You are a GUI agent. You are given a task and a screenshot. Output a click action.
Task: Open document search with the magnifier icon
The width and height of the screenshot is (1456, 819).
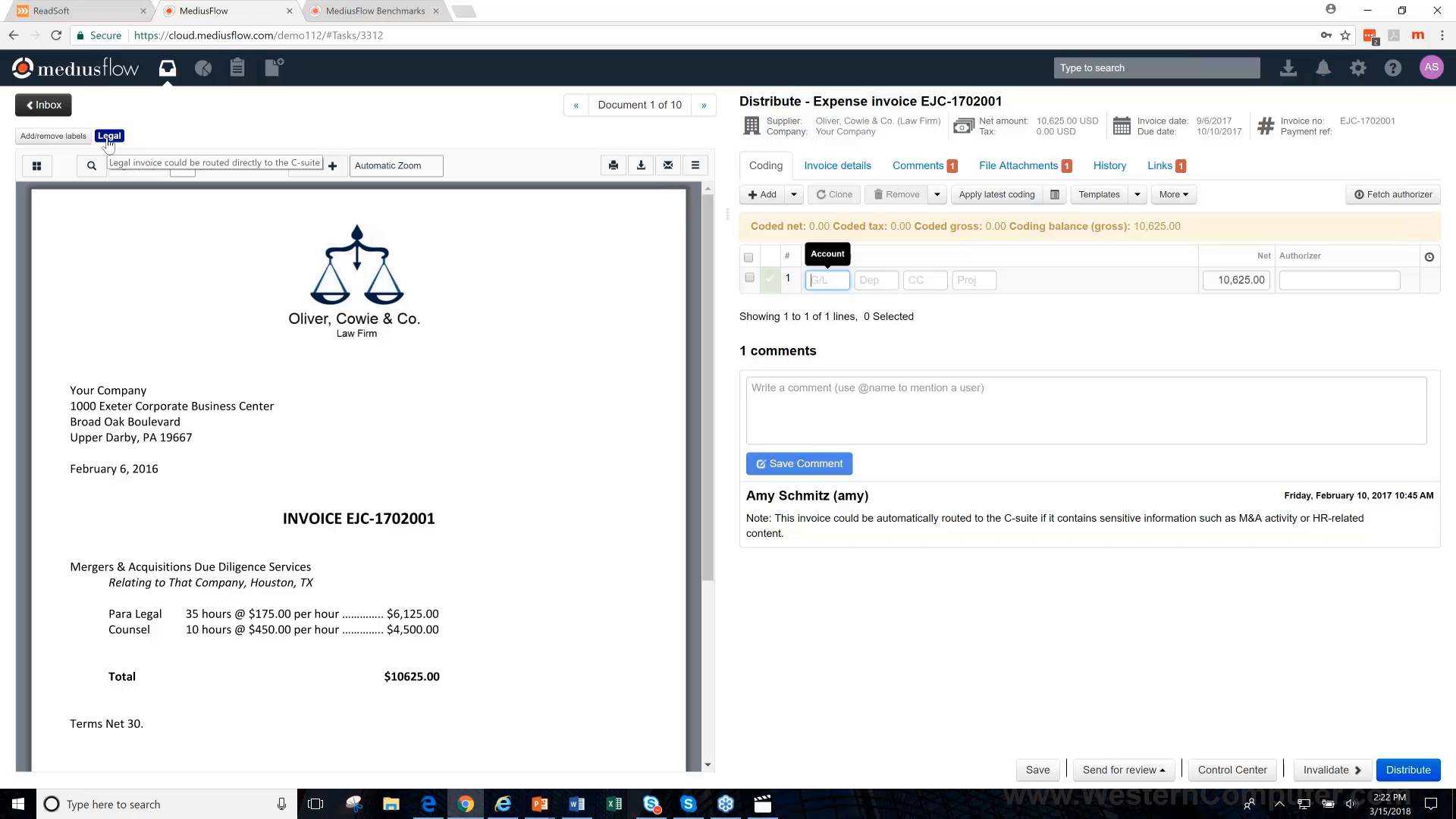[x=91, y=165]
